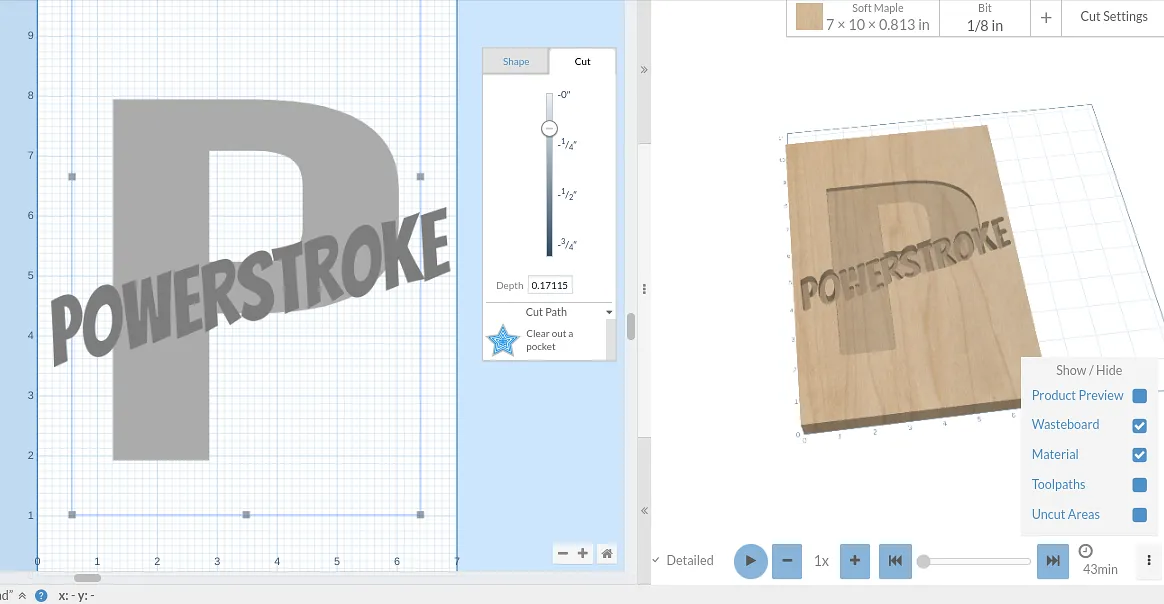Screen dimensions: 1164x604
Task: Play the carve simulation
Action: 751,561
